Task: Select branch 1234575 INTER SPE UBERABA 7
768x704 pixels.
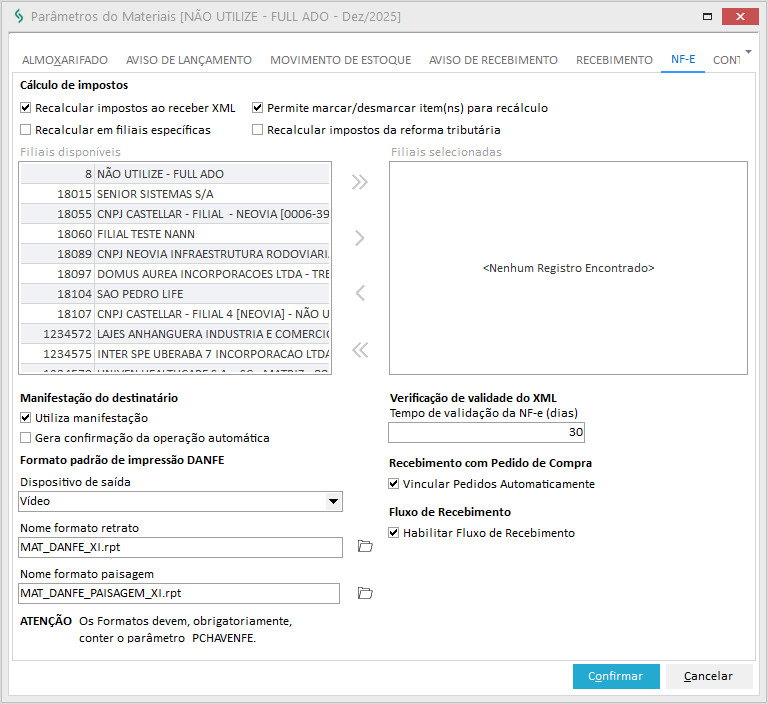Action: coord(175,354)
